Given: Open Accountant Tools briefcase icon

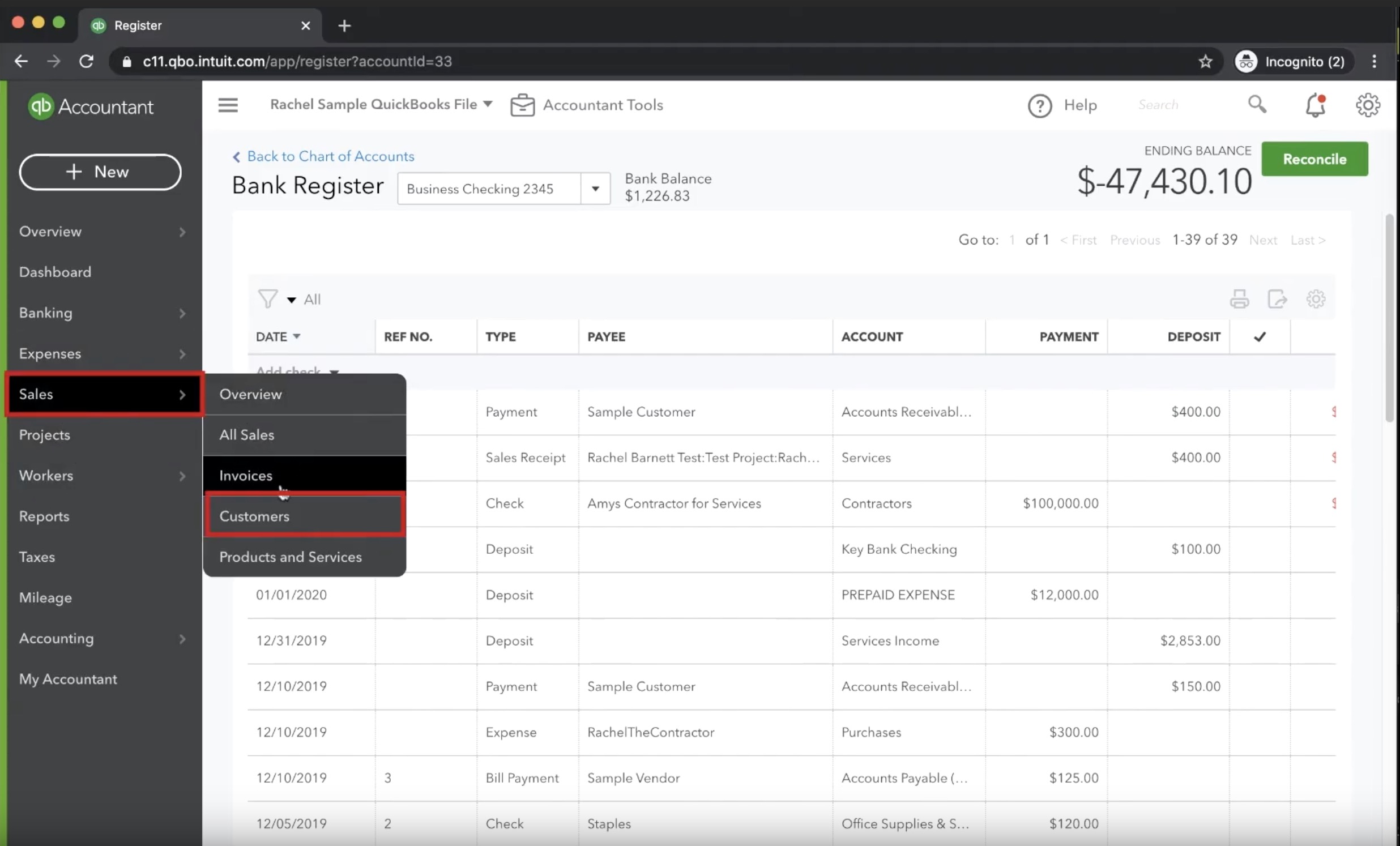Looking at the screenshot, I should tap(522, 105).
